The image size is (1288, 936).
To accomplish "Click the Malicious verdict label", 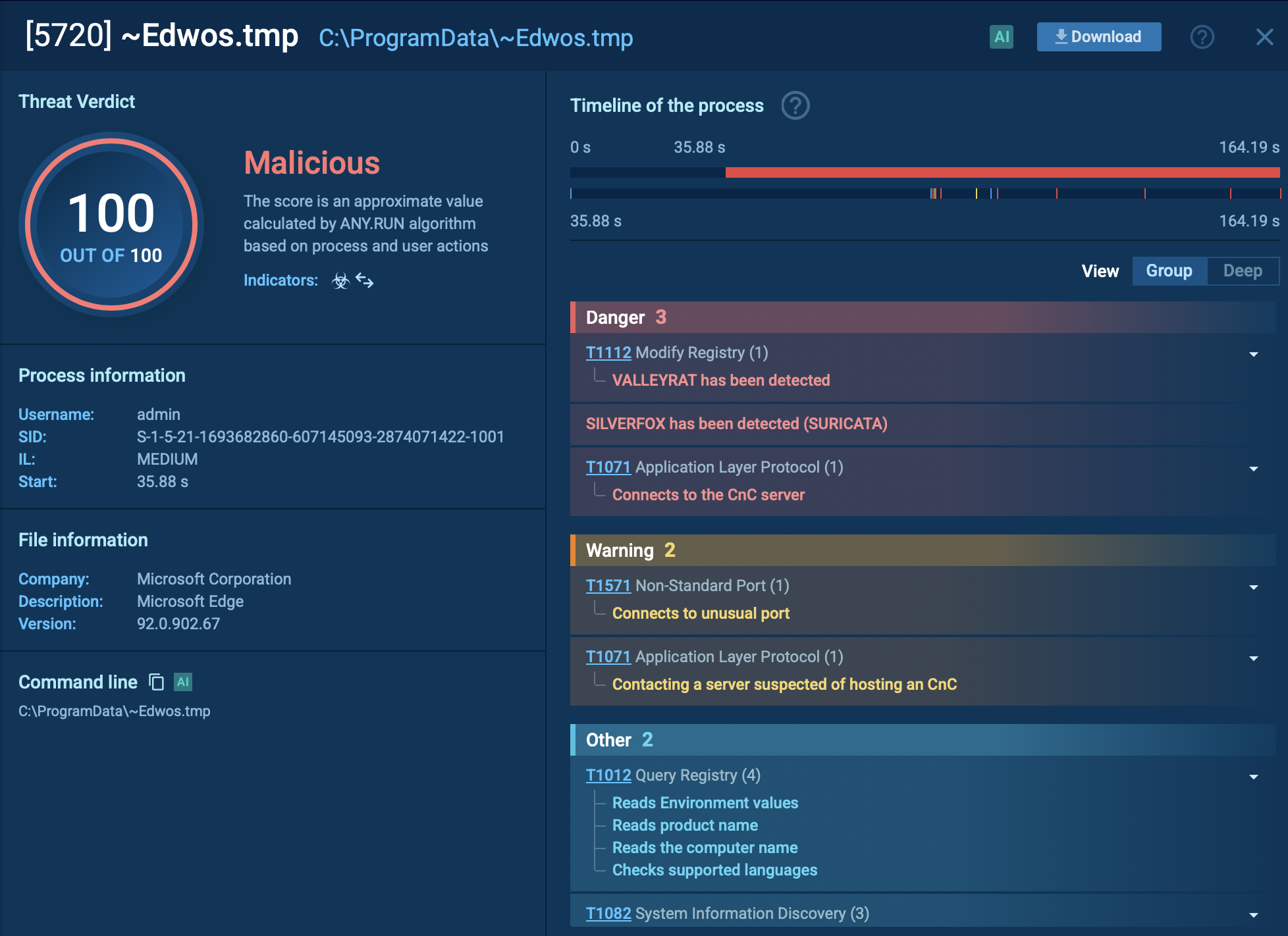I will click(311, 163).
